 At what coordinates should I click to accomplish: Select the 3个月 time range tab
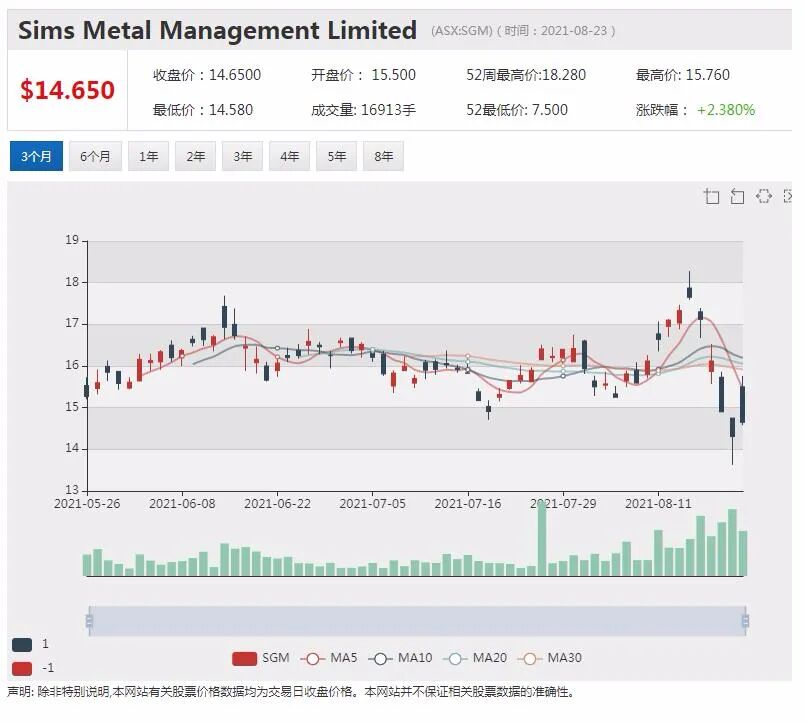(x=36, y=156)
